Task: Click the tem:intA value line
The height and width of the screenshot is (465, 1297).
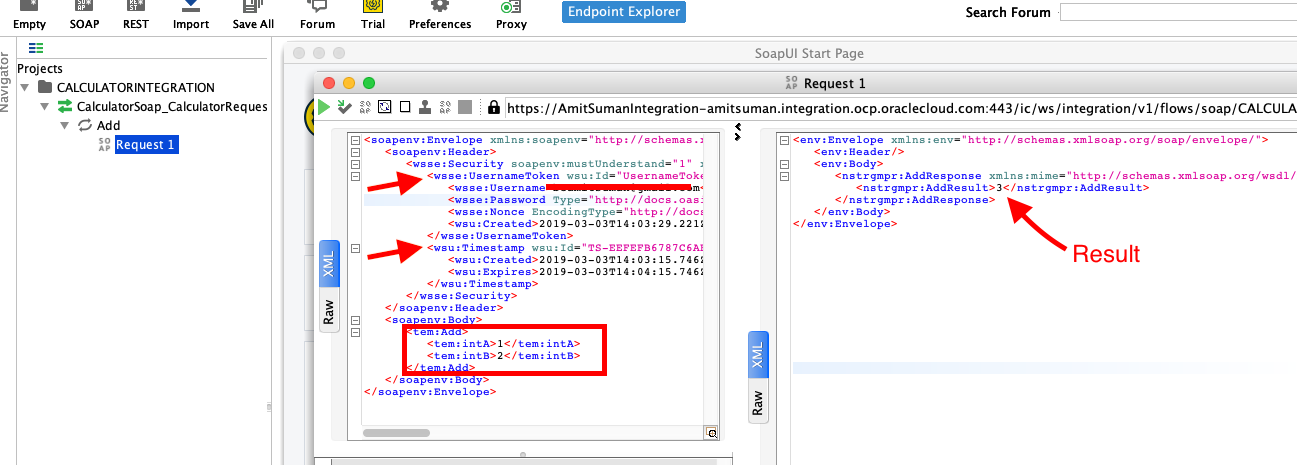Action: click(504, 343)
